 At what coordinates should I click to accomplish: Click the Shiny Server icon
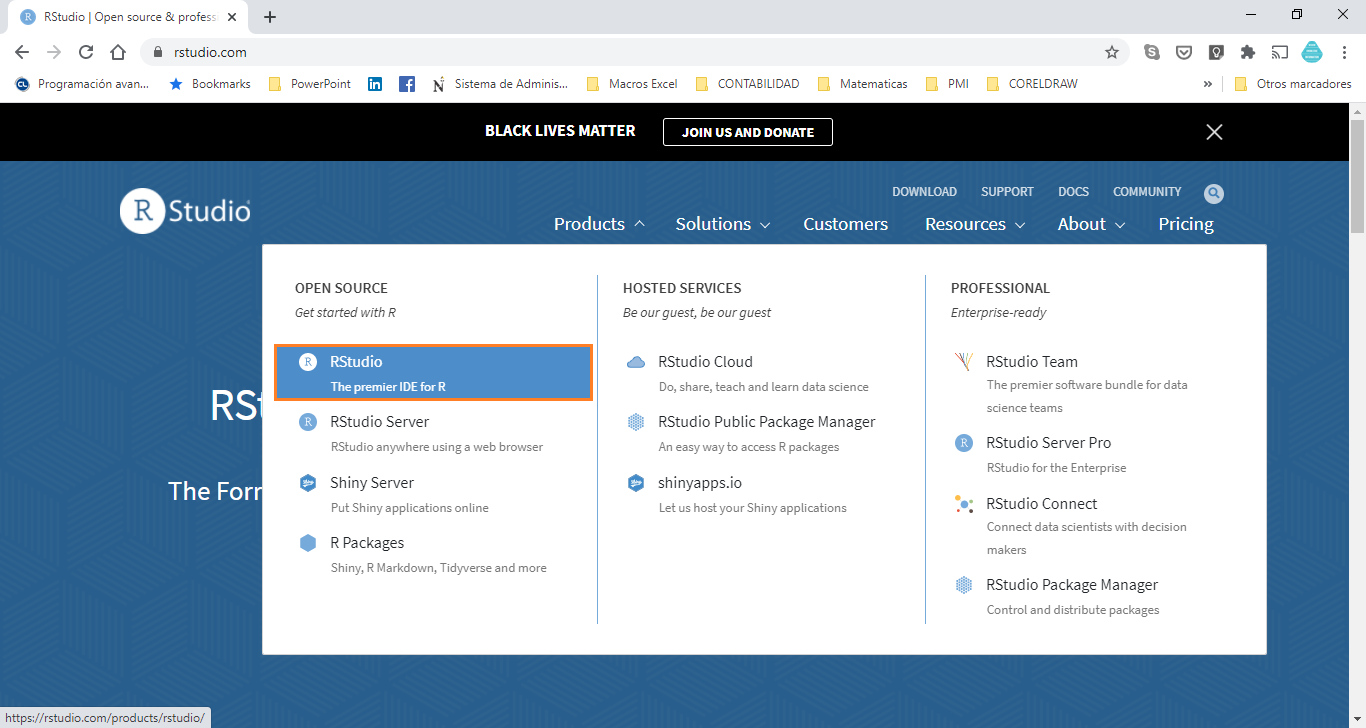coord(307,482)
